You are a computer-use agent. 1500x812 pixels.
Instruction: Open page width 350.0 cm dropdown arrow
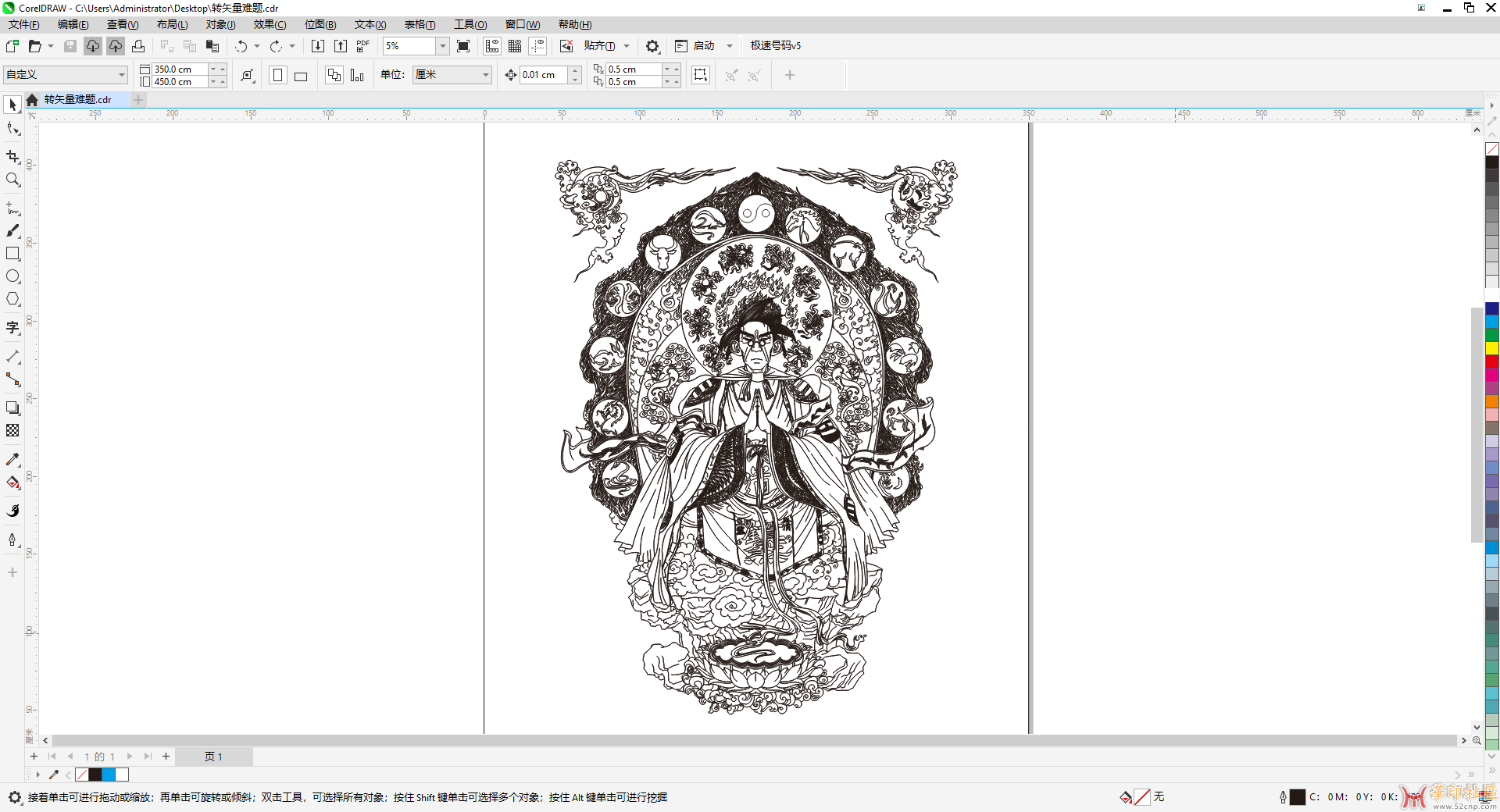pos(212,69)
